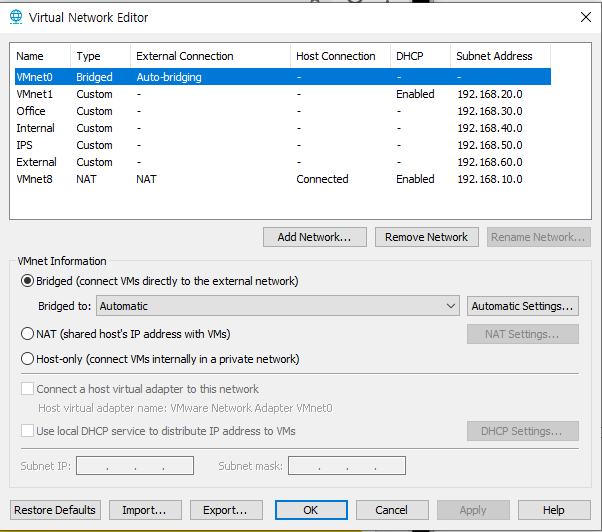Click the External Connection column header
Viewport: 602px width, 532px height.
click(x=210, y=56)
